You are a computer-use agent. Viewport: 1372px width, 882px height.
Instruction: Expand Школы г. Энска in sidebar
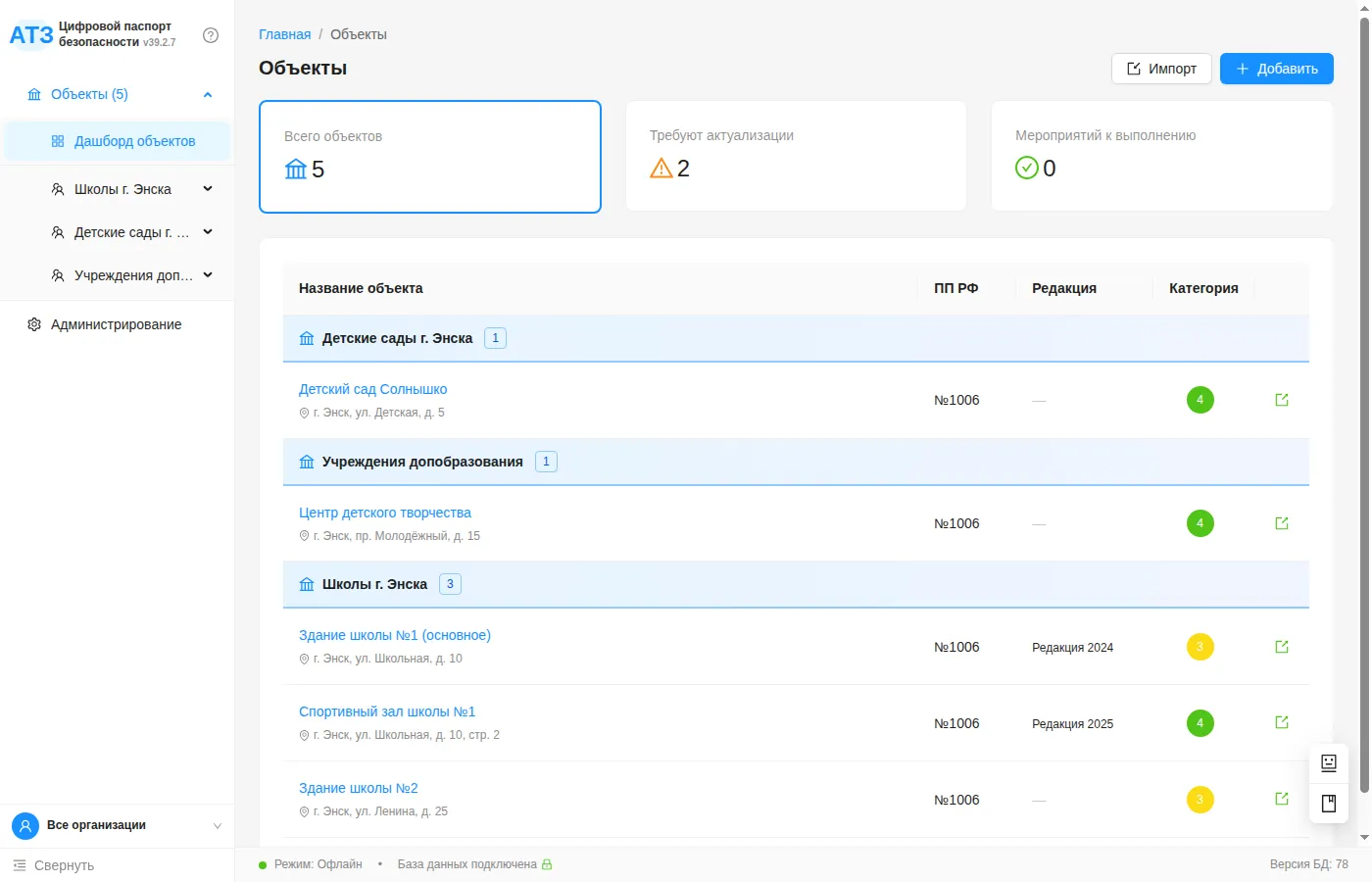208,189
